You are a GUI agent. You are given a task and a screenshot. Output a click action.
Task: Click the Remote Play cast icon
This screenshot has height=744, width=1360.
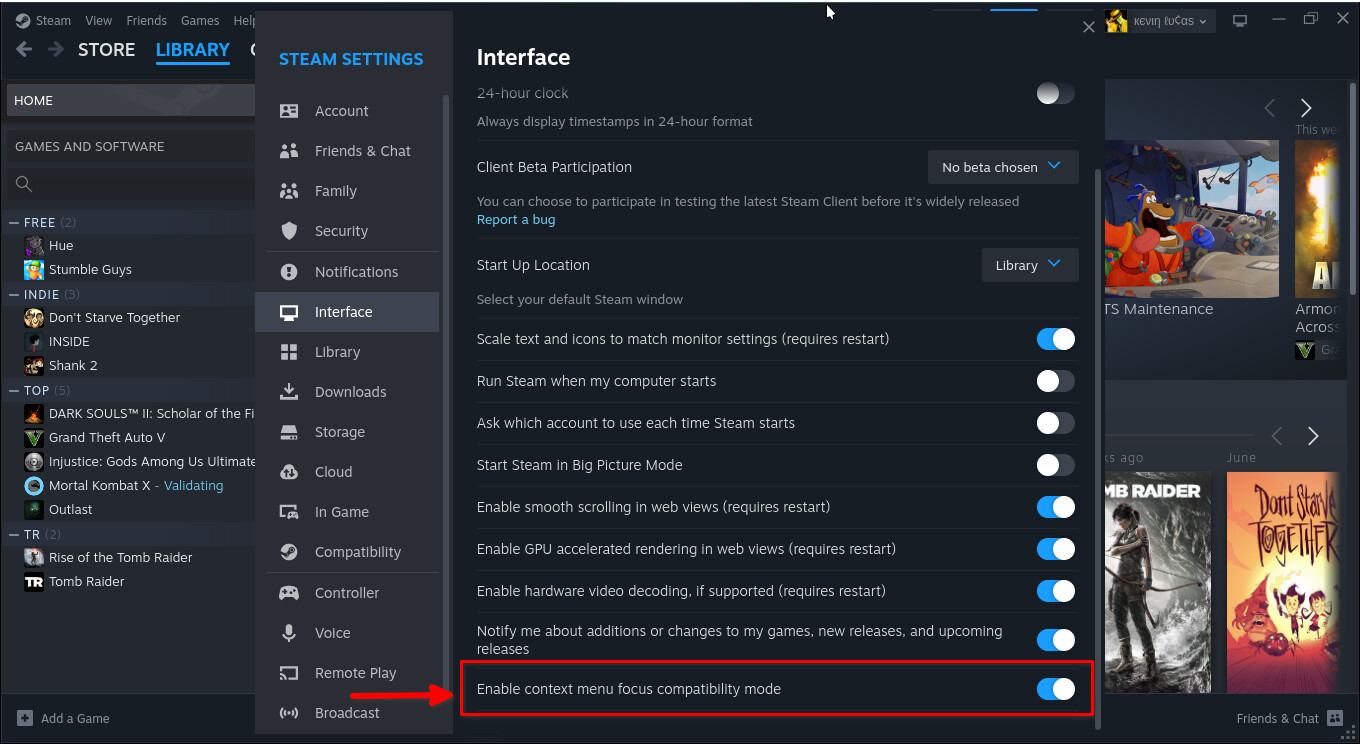pos(289,673)
